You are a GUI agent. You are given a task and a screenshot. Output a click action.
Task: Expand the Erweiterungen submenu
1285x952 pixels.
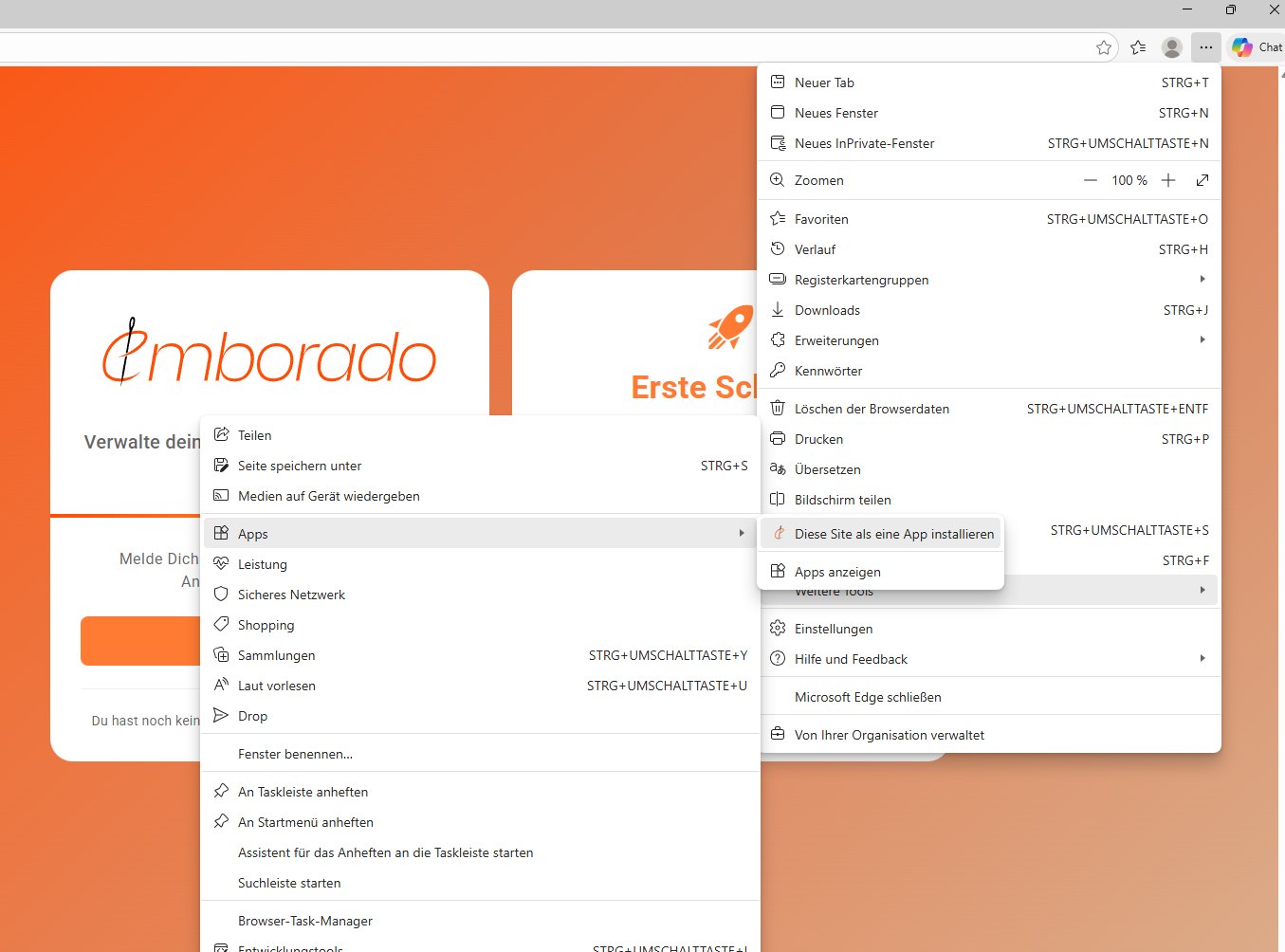pos(1202,339)
